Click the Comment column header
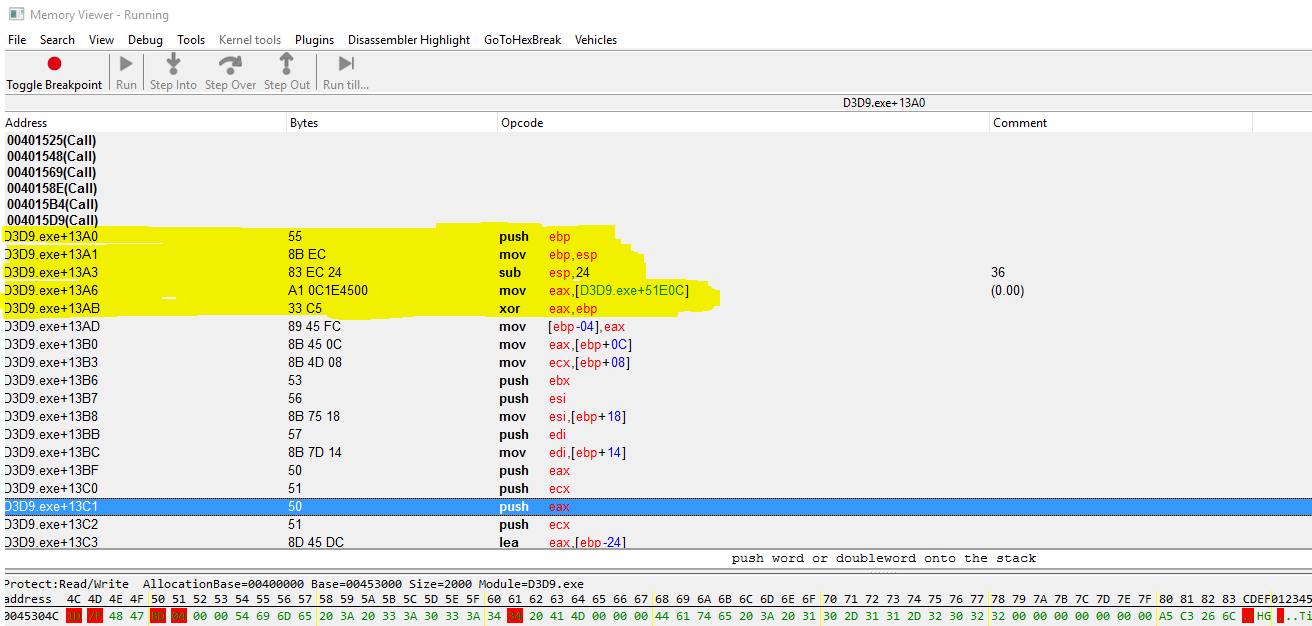This screenshot has height=626, width=1312. coord(1020,123)
